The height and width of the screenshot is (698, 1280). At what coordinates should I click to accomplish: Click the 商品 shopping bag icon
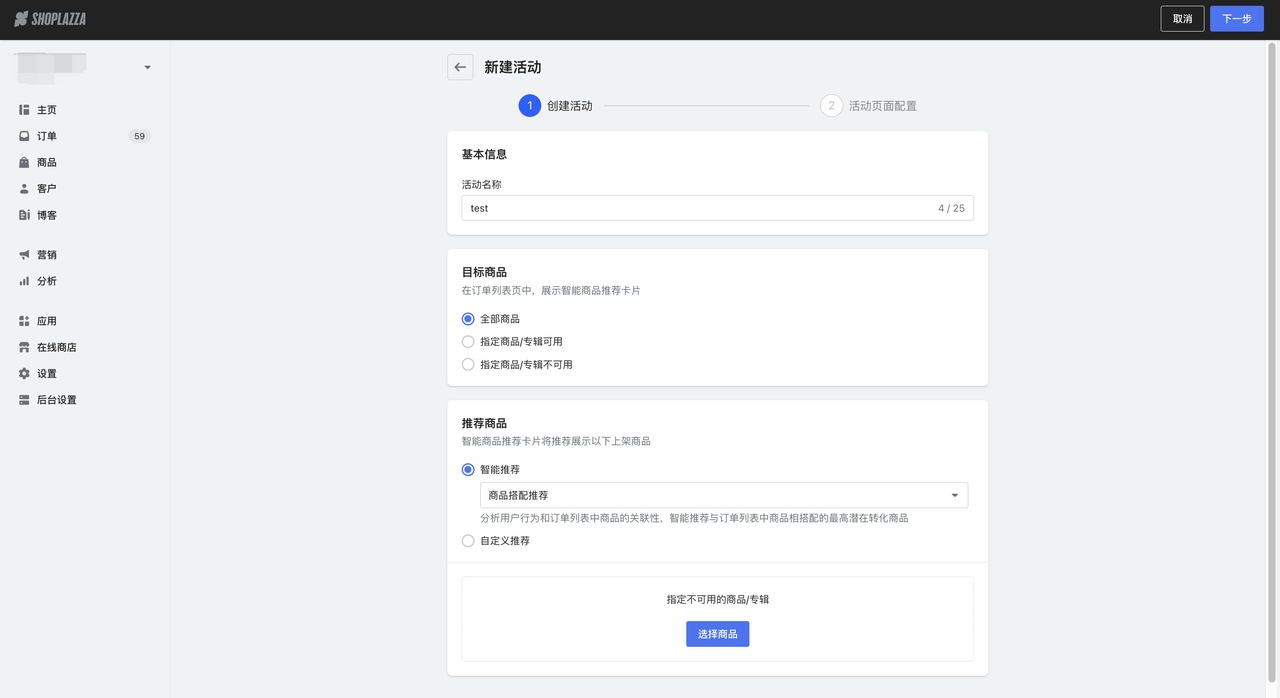(x=24, y=162)
